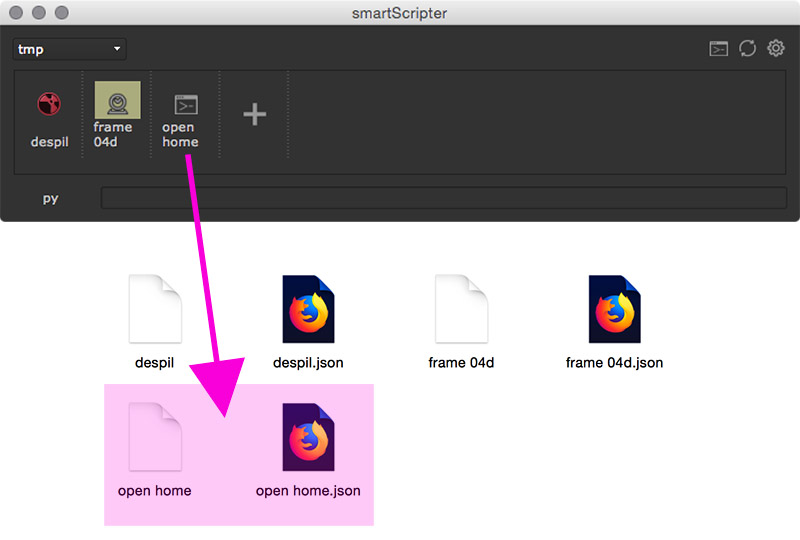
Task: Close the smartScripter window
Action: click(x=18, y=13)
